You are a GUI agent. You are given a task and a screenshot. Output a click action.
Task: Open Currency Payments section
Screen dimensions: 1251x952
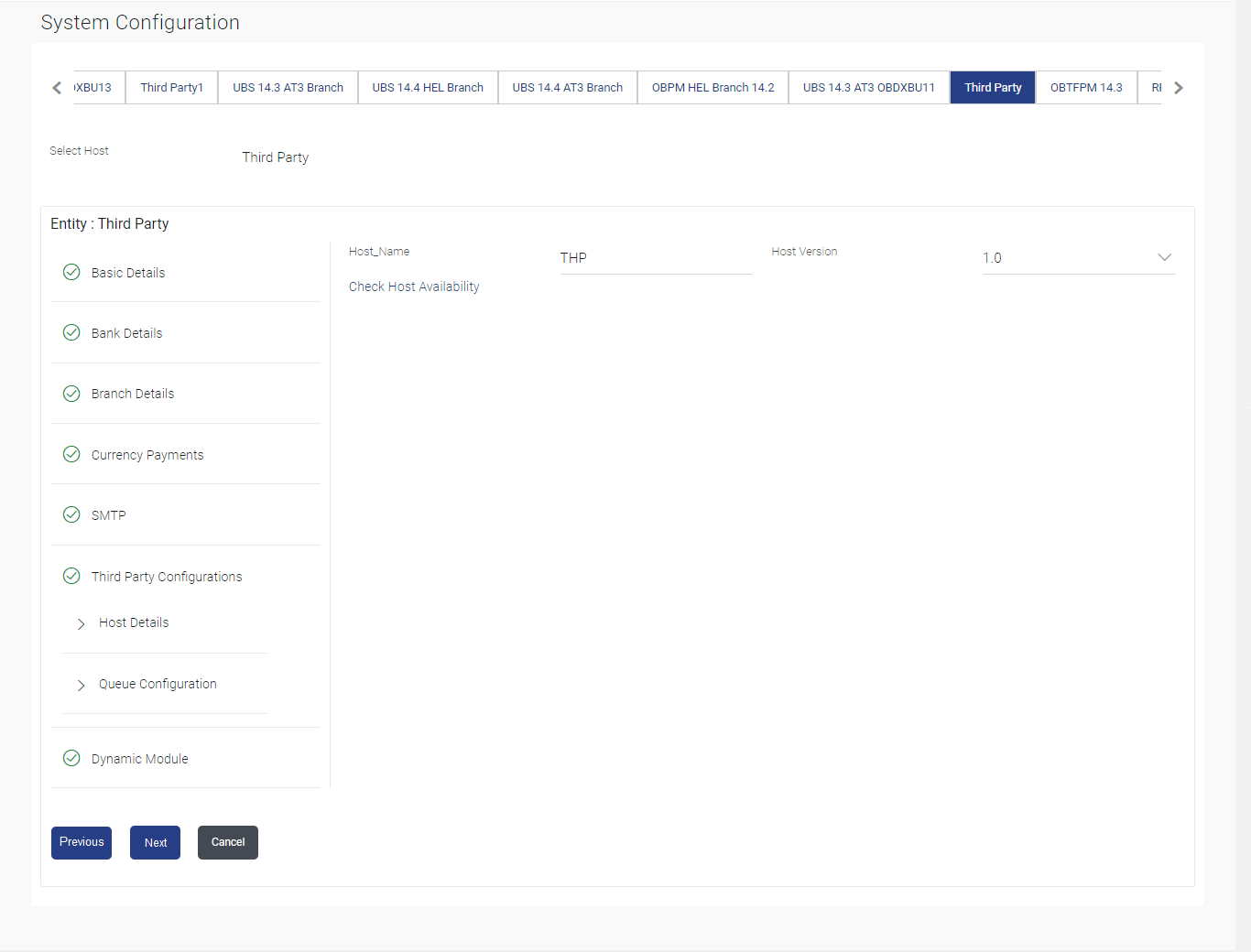(x=147, y=455)
